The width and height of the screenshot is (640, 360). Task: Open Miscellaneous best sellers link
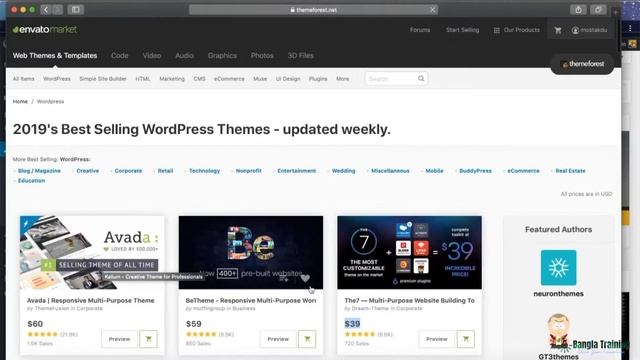[x=390, y=171]
